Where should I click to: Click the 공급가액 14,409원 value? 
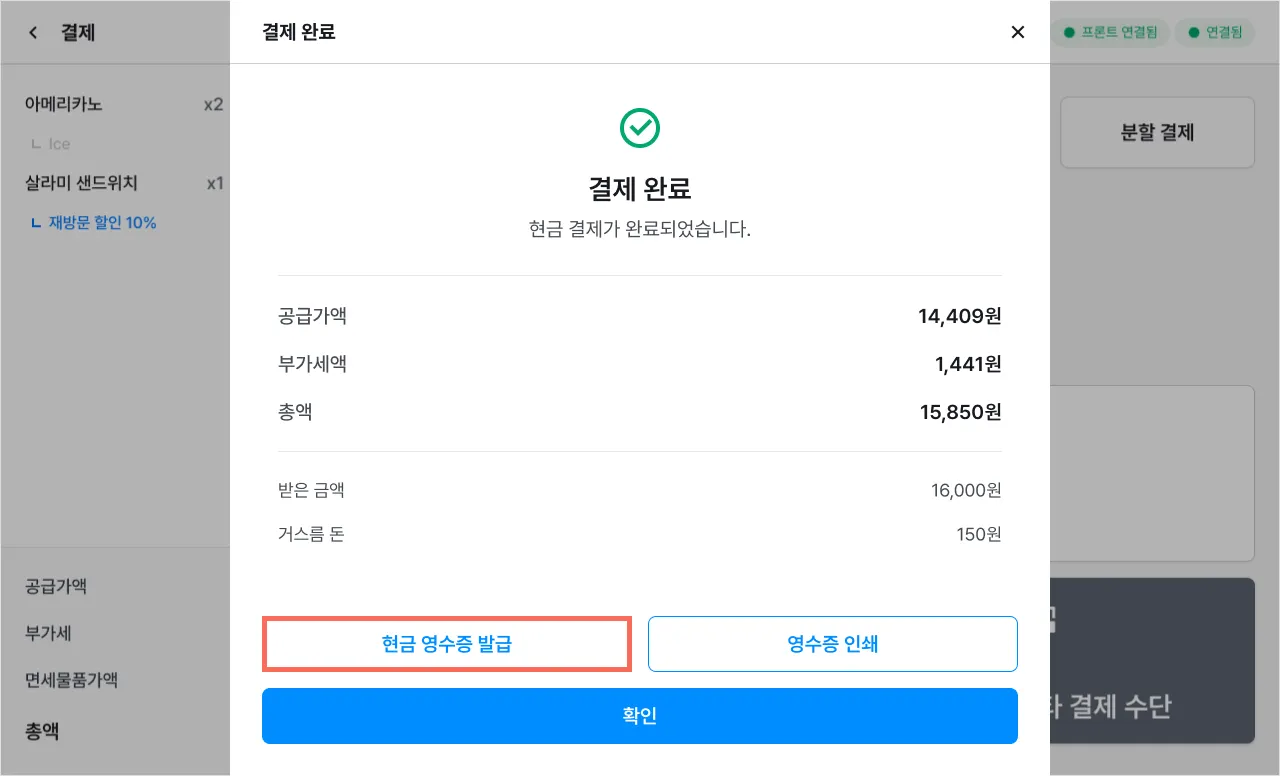[959, 317]
